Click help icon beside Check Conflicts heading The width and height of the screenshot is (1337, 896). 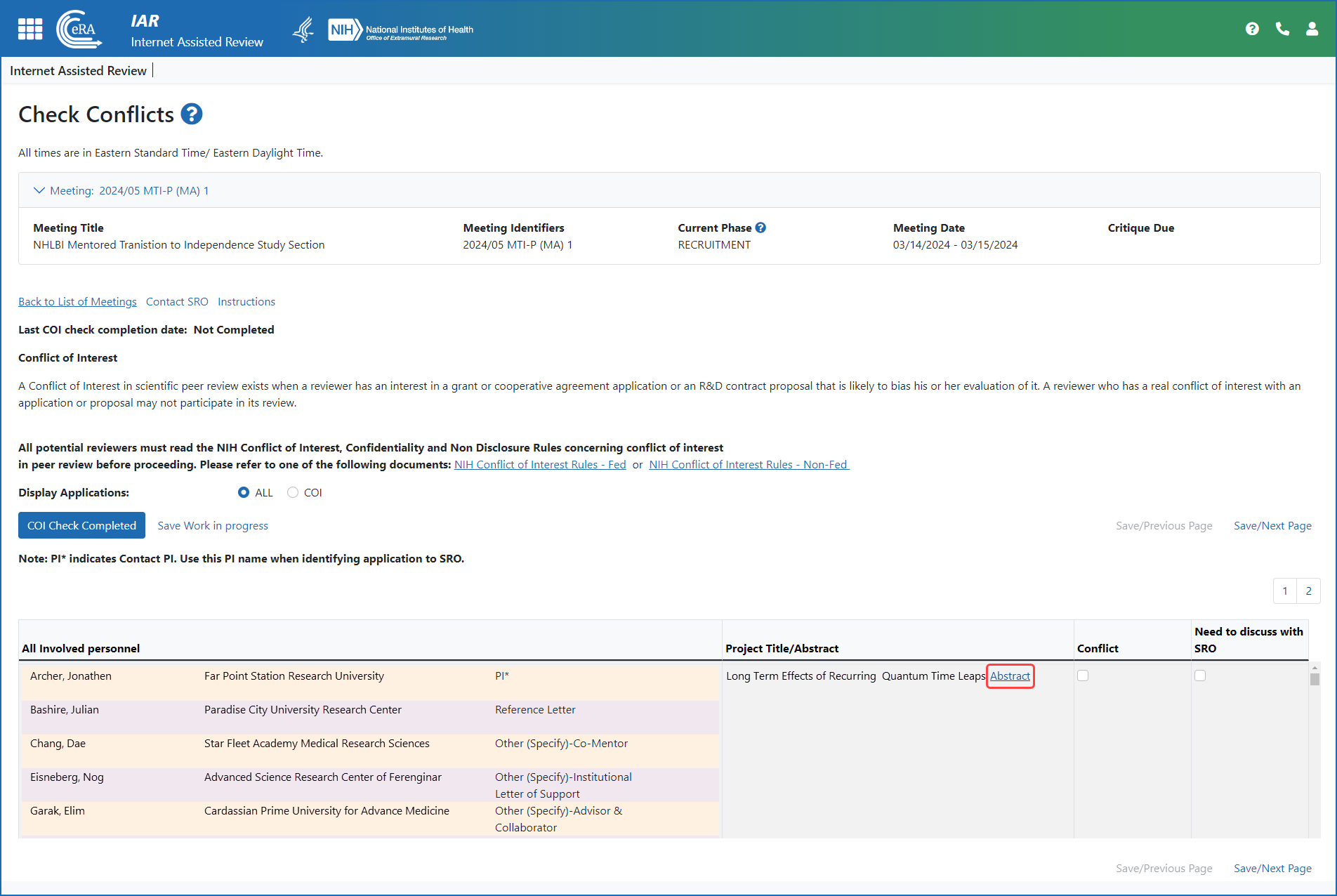coord(192,114)
